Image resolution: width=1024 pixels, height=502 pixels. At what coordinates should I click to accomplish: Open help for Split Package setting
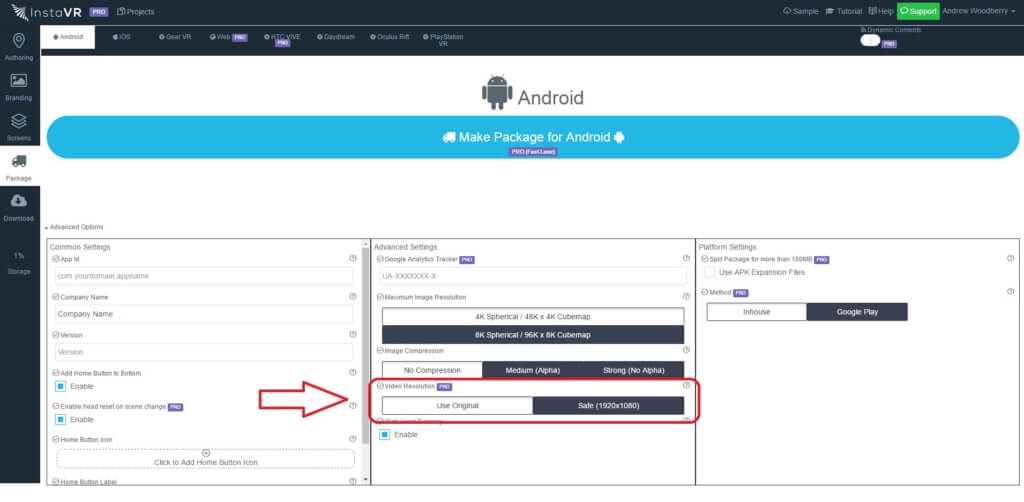[1010, 259]
